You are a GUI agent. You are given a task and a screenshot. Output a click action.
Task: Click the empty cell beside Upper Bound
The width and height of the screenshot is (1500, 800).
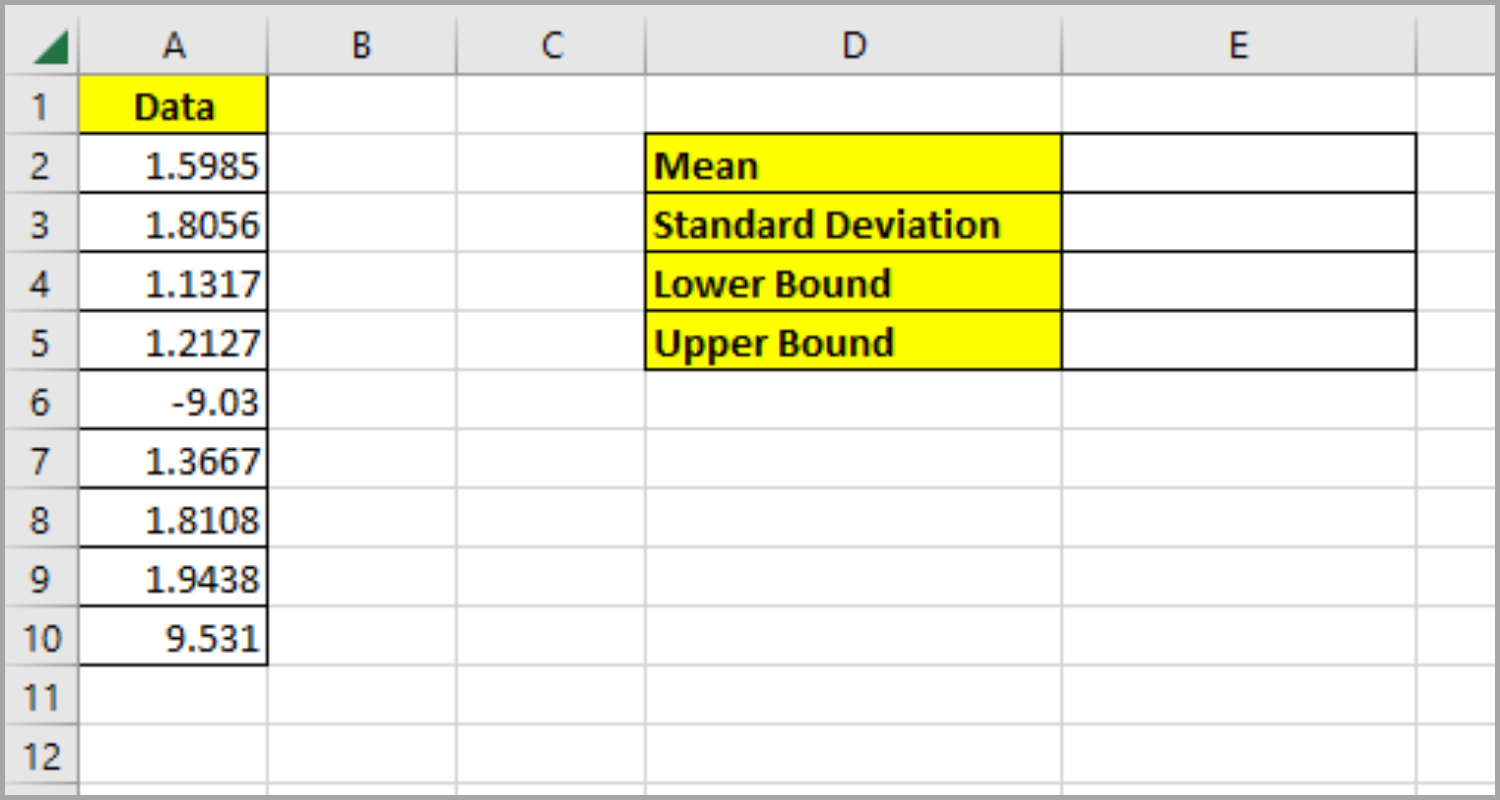point(1238,341)
